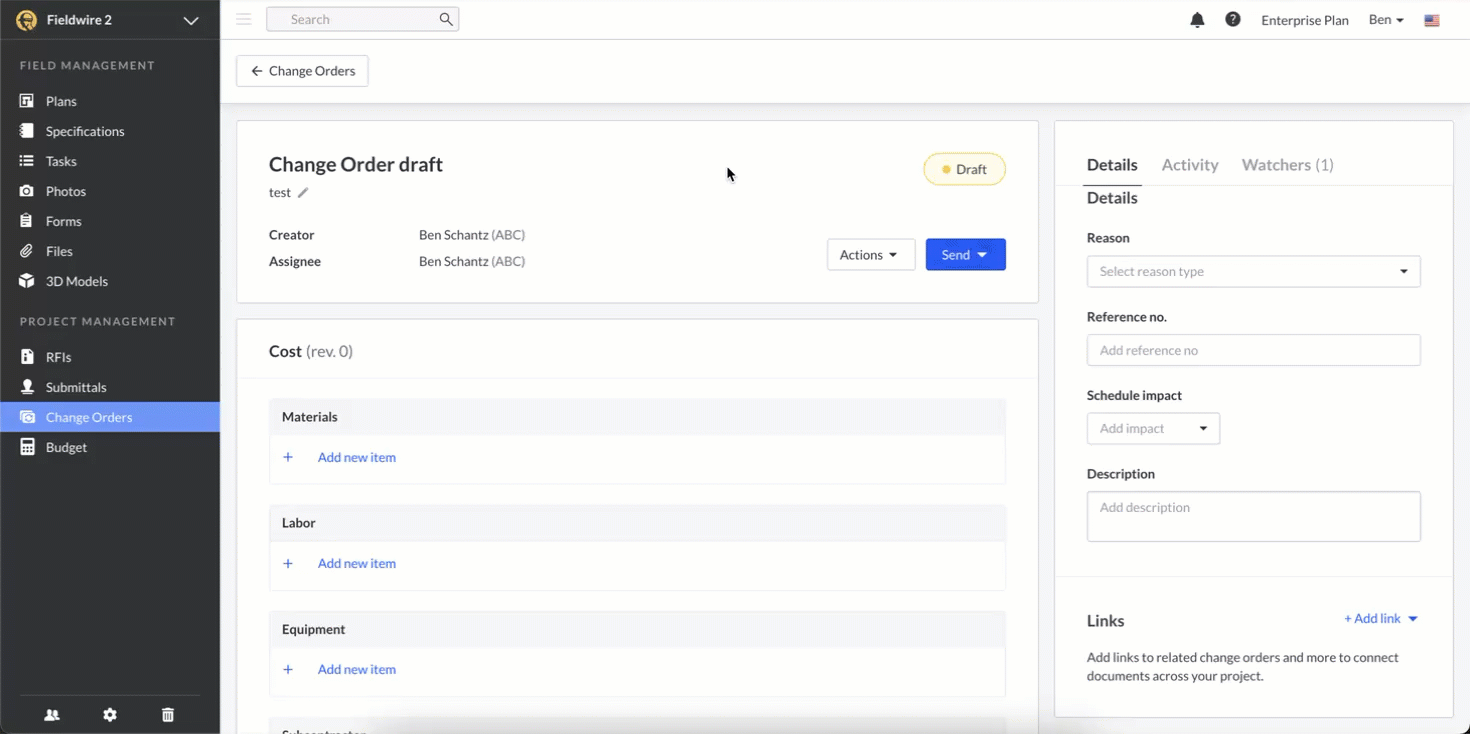Switch to the Watchers tab

[x=1287, y=165]
